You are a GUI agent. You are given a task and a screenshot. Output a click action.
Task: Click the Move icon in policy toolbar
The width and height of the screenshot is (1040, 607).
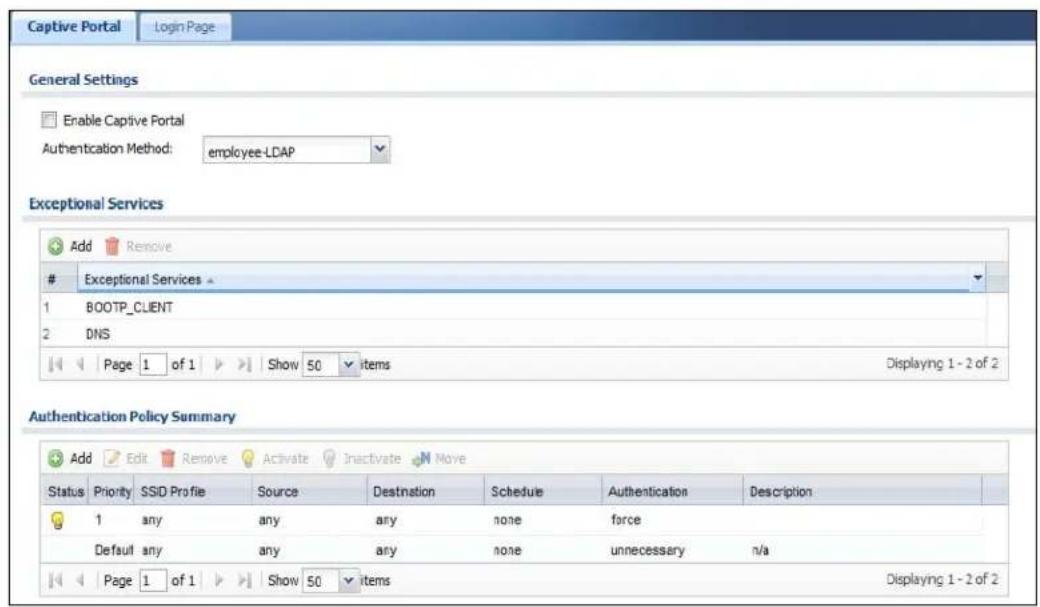421,458
